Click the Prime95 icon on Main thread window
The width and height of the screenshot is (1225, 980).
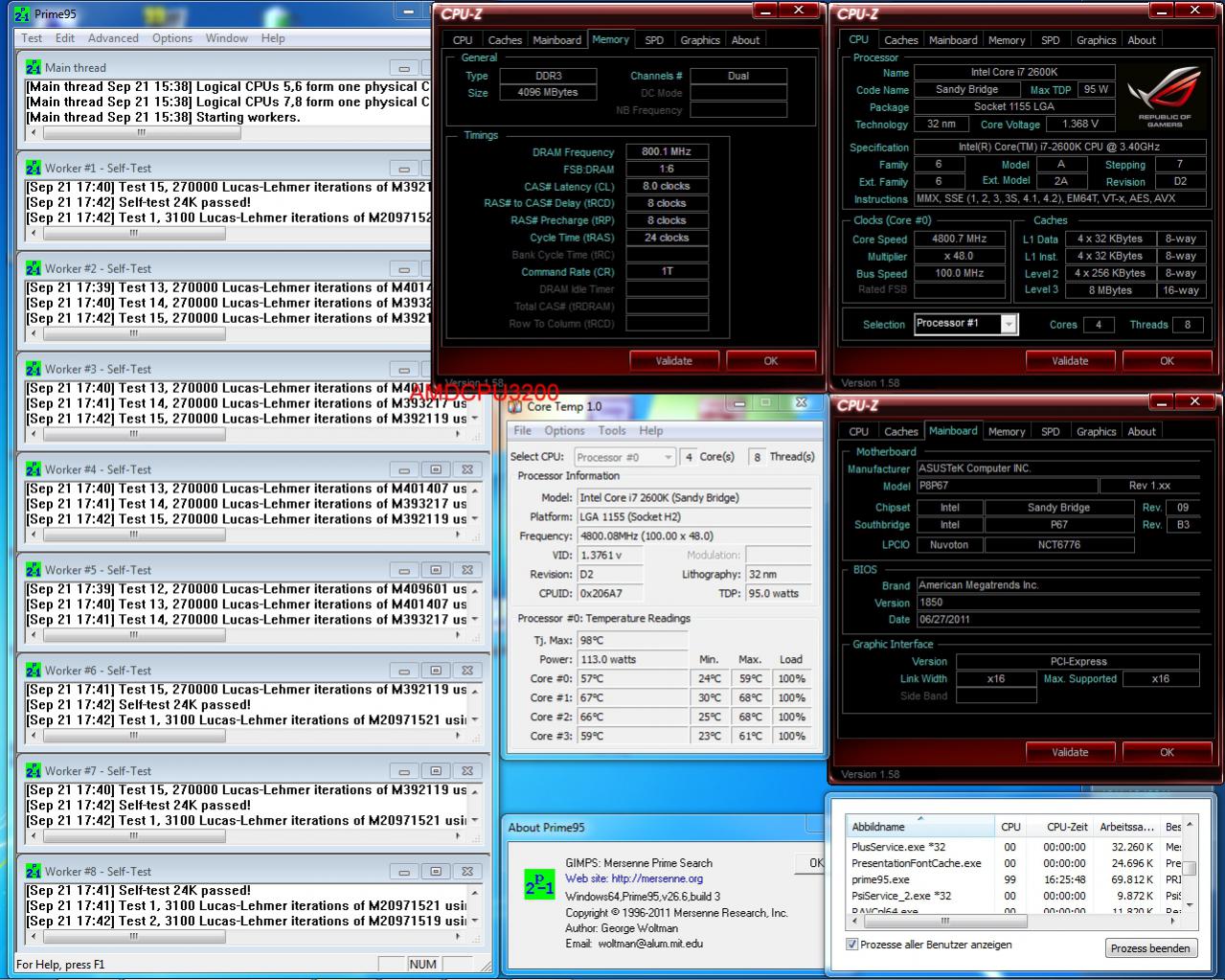click(34, 67)
